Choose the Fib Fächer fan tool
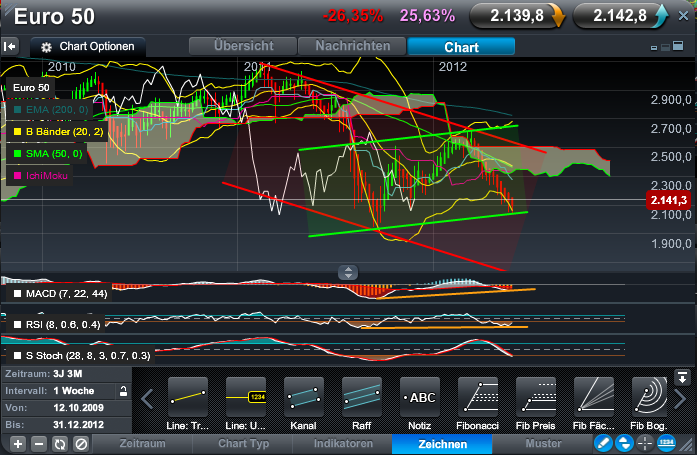This screenshot has width=697, height=455. click(594, 397)
